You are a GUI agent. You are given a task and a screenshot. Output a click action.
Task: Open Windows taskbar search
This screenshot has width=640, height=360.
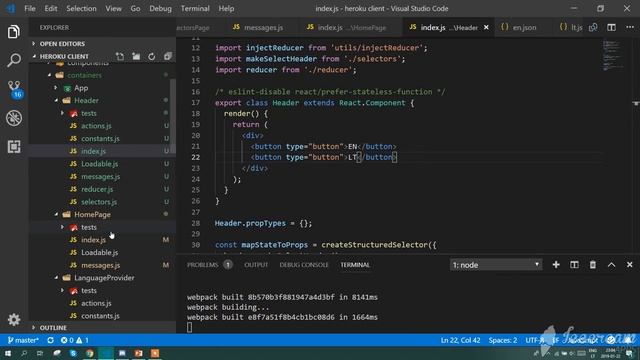coord(24,353)
